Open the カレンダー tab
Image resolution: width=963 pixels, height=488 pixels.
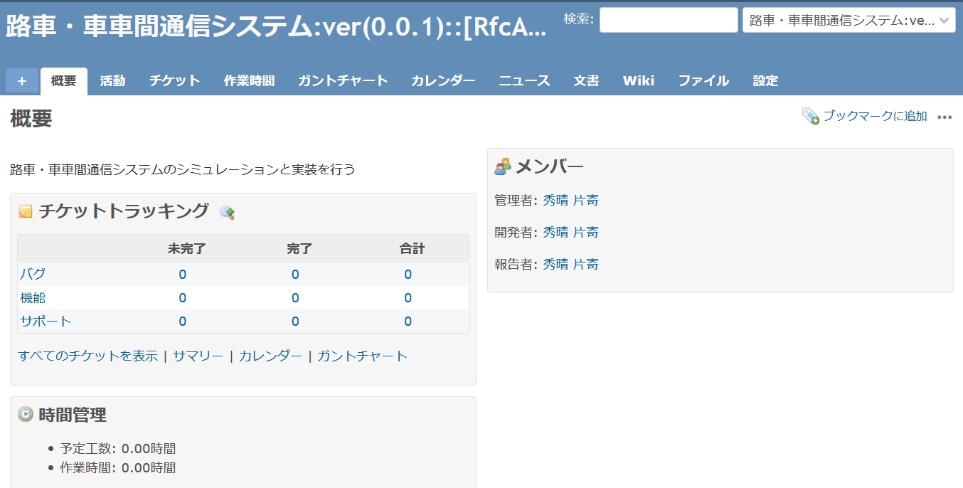[443, 81]
